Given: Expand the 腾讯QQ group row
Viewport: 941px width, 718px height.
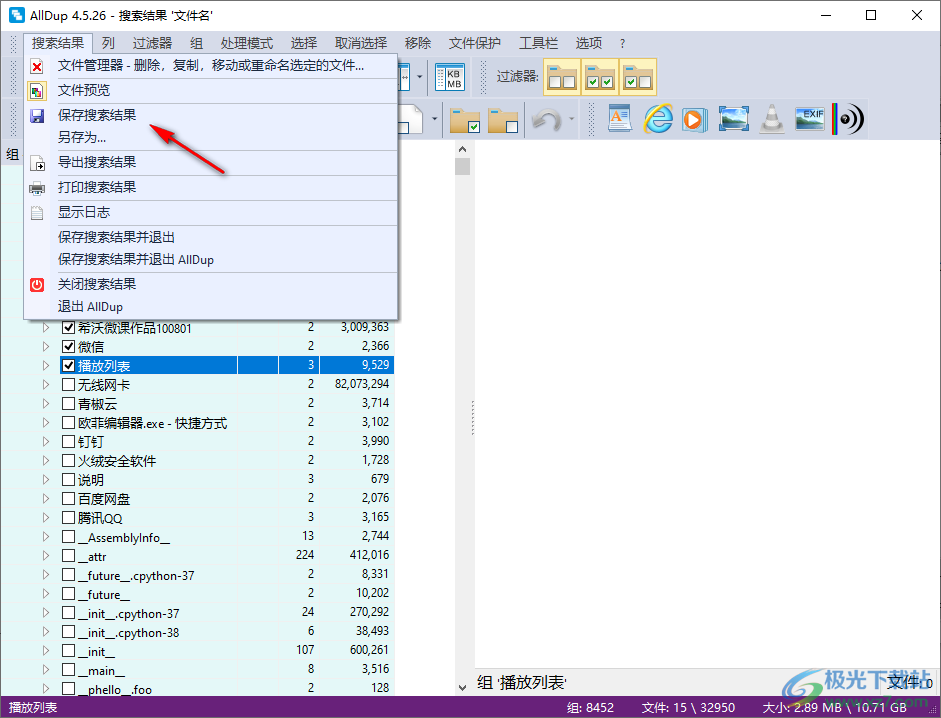Looking at the screenshot, I should (x=46, y=517).
